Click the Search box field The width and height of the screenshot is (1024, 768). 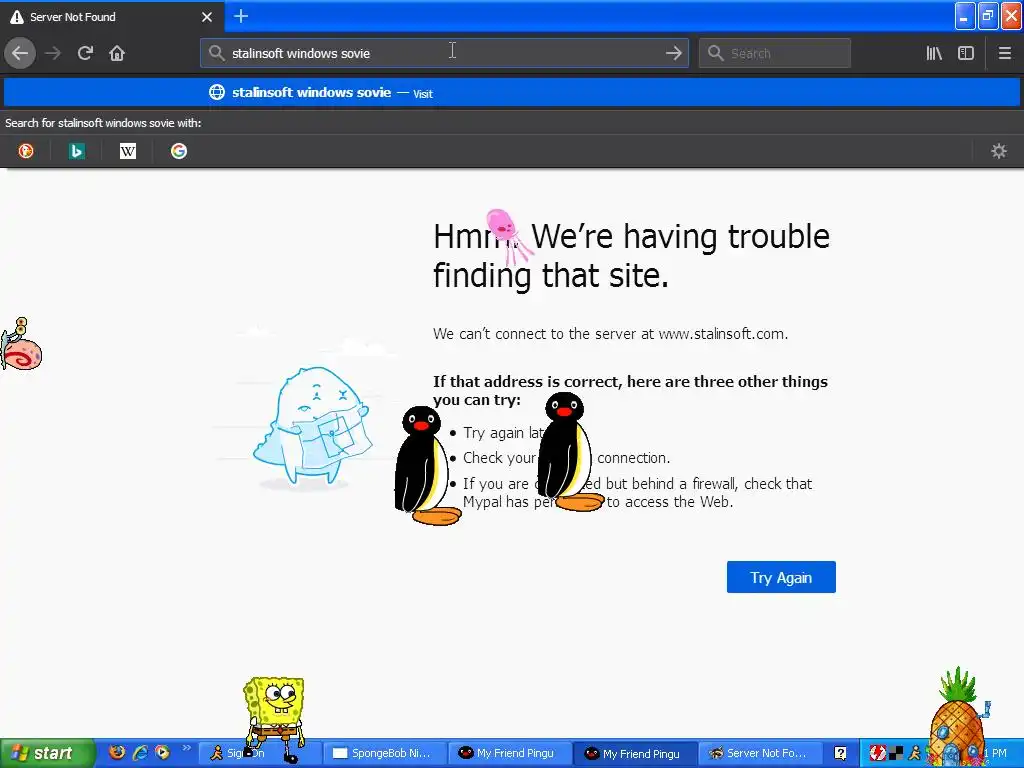click(775, 53)
